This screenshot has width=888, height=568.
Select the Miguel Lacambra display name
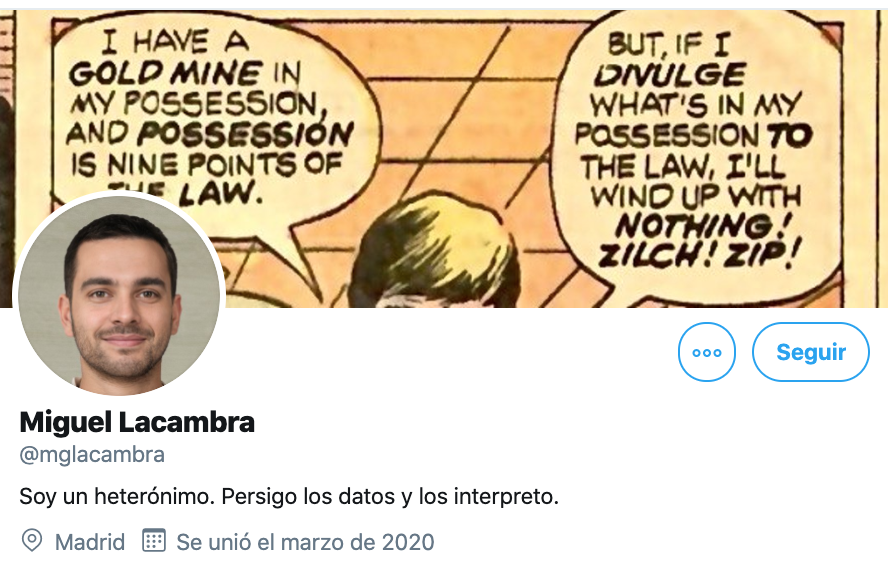point(137,422)
